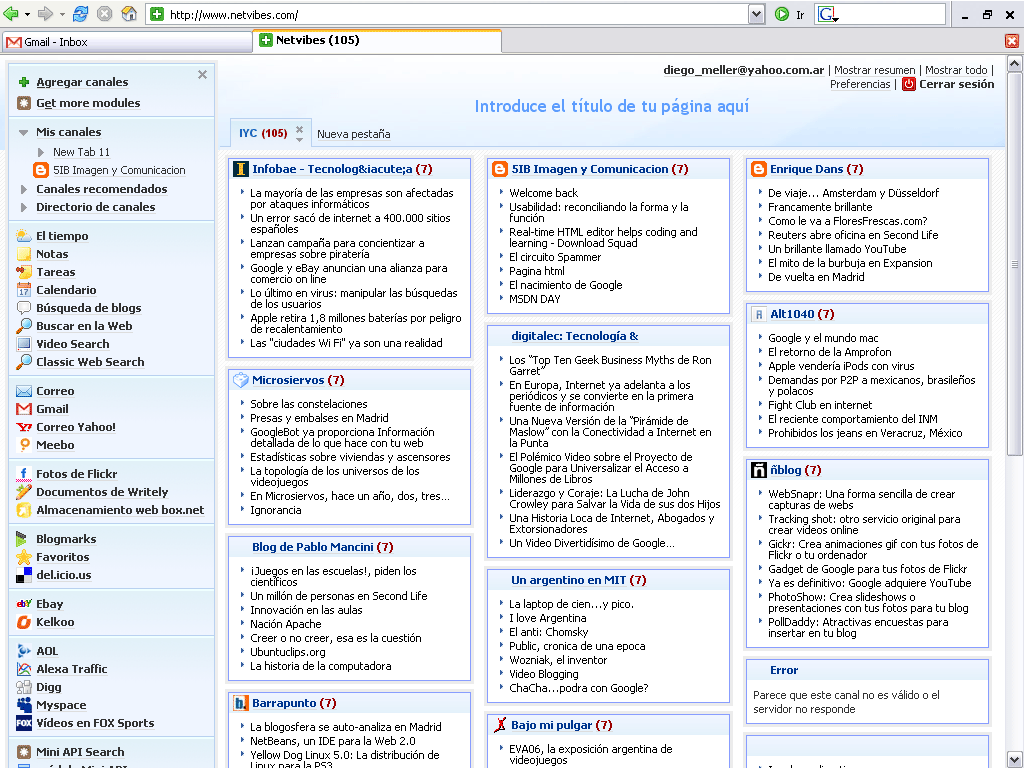Click the del.icio.us icon
Viewport: 1024px width, 768px height.
pos(24,575)
